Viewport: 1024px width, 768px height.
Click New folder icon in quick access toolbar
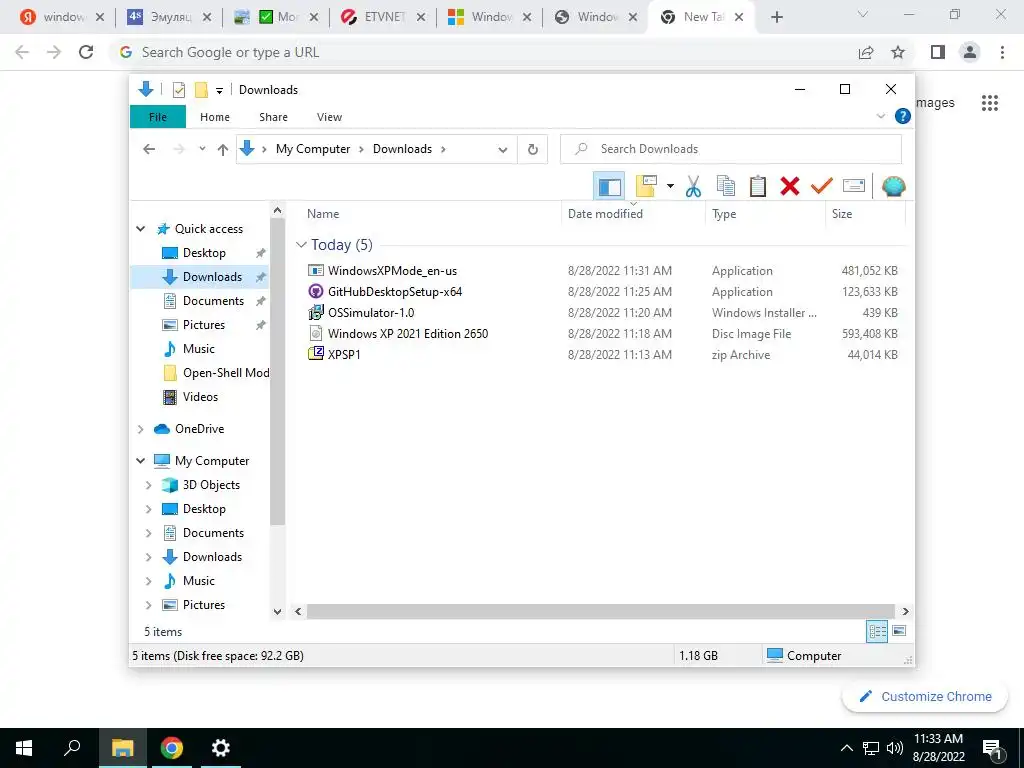pos(201,90)
